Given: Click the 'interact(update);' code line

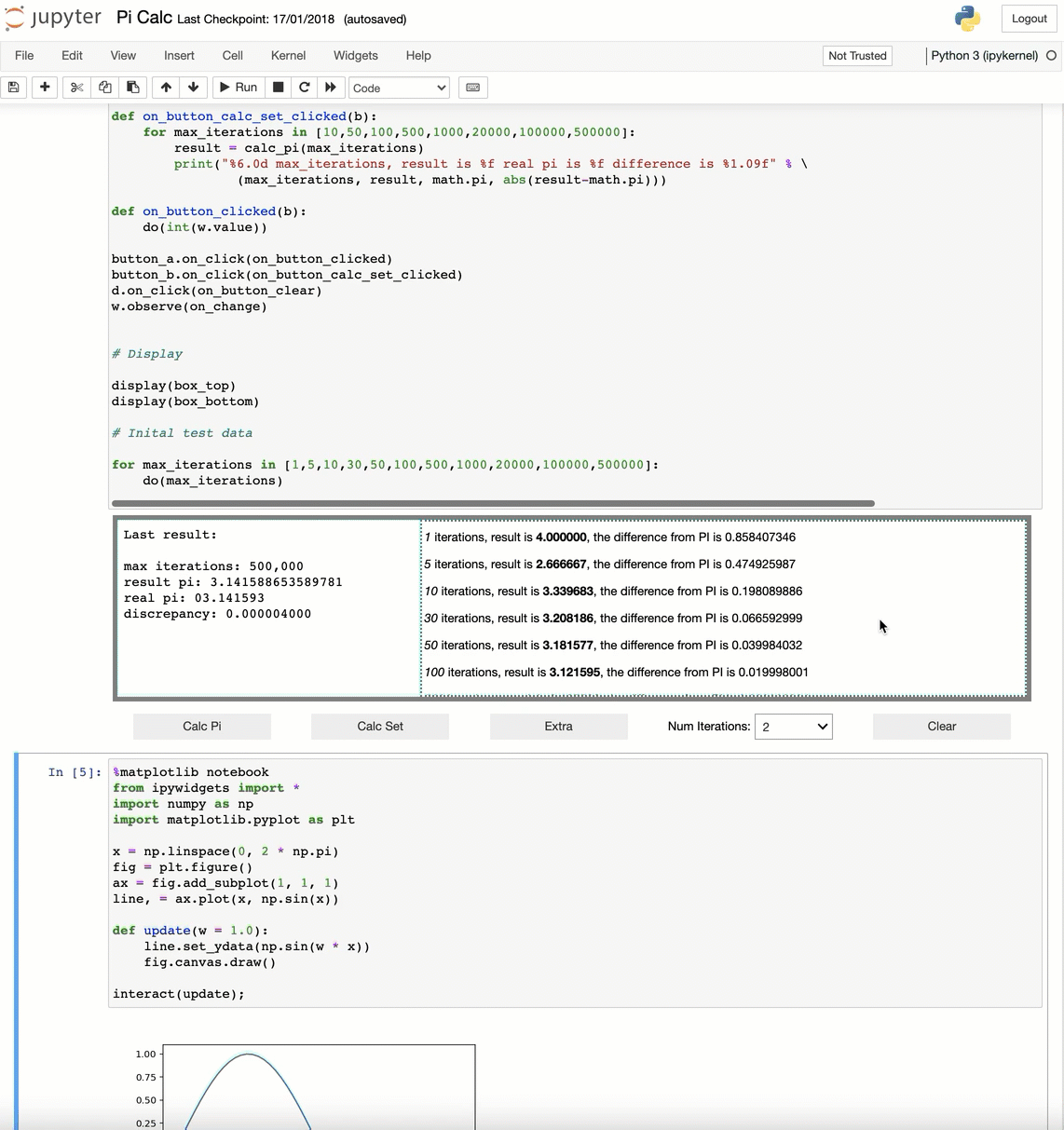Looking at the screenshot, I should click(x=179, y=994).
